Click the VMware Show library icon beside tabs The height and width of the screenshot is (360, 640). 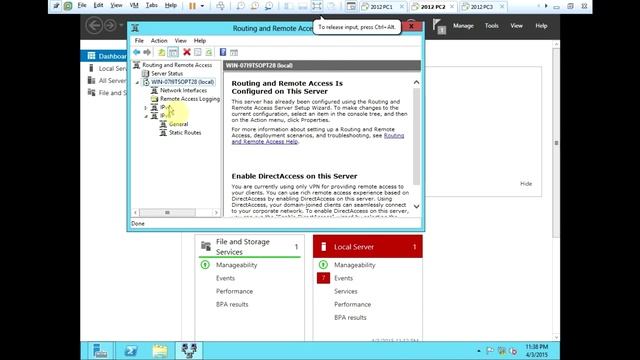[351, 6]
